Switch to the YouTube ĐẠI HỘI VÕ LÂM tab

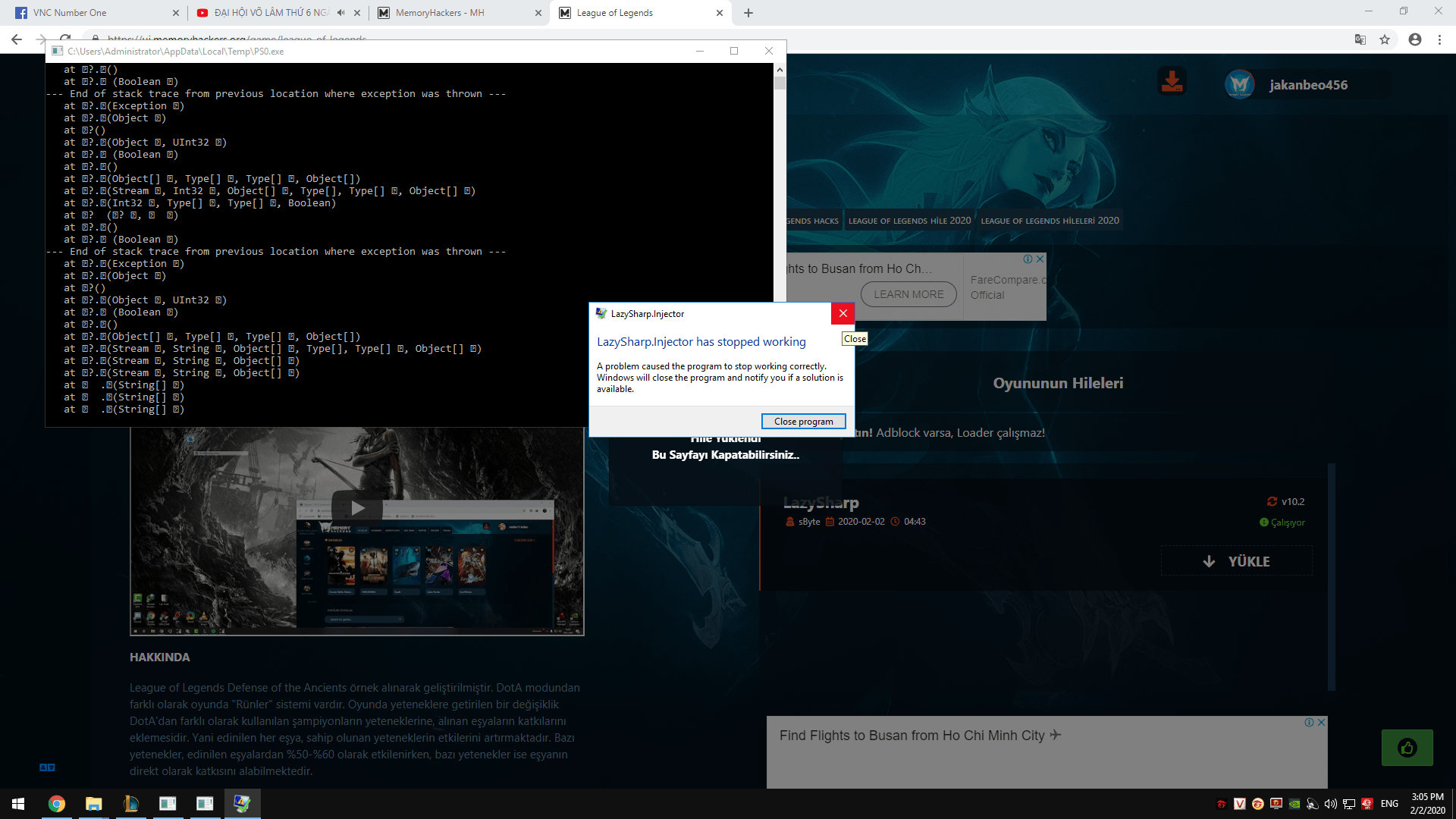coord(262,13)
